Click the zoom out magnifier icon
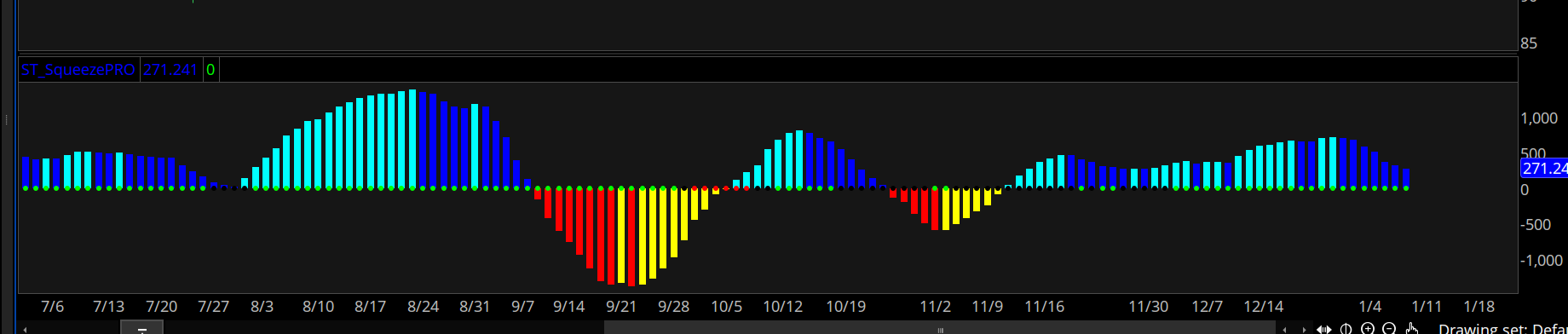The width and height of the screenshot is (1568, 334). click(x=1389, y=329)
